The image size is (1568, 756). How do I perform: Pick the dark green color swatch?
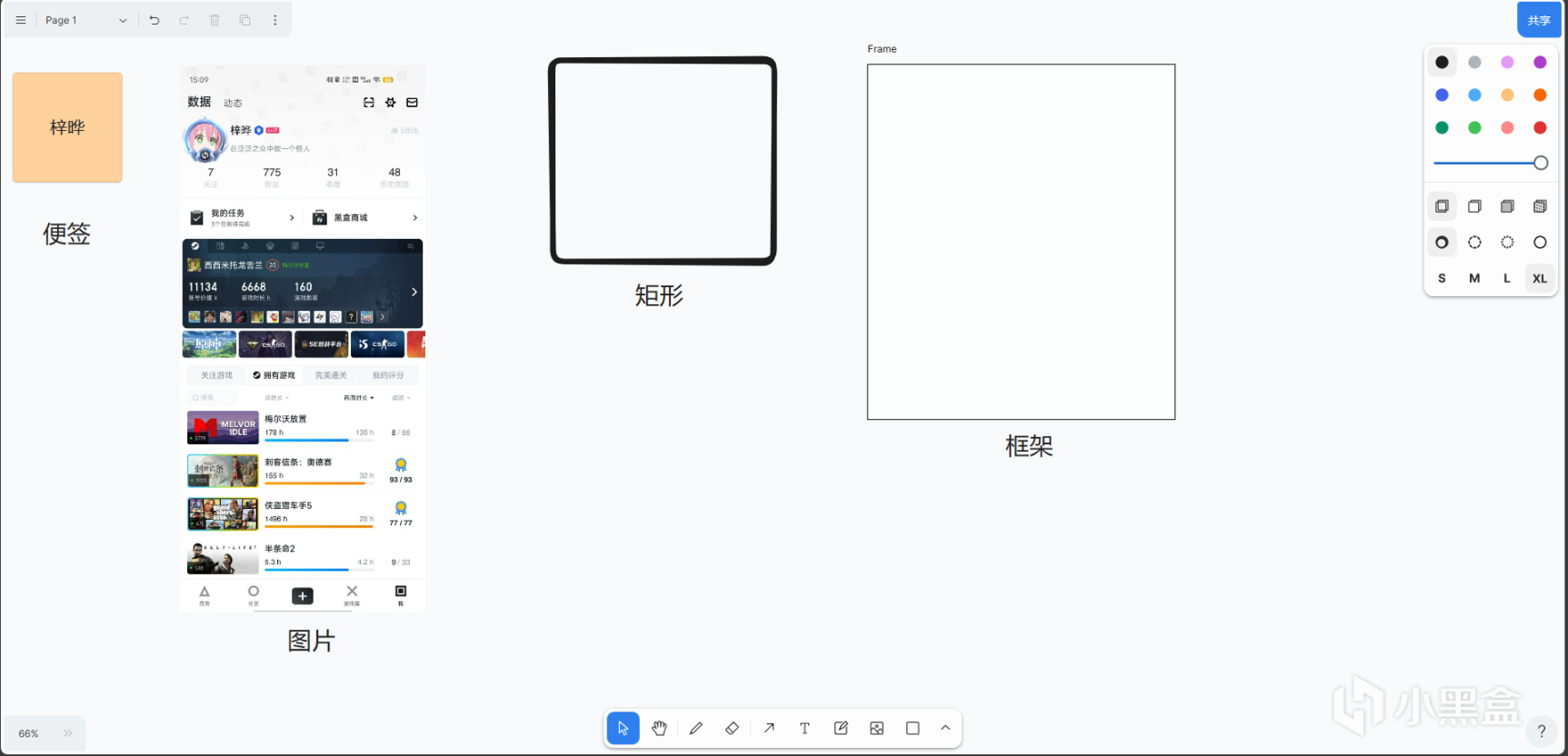click(x=1442, y=128)
